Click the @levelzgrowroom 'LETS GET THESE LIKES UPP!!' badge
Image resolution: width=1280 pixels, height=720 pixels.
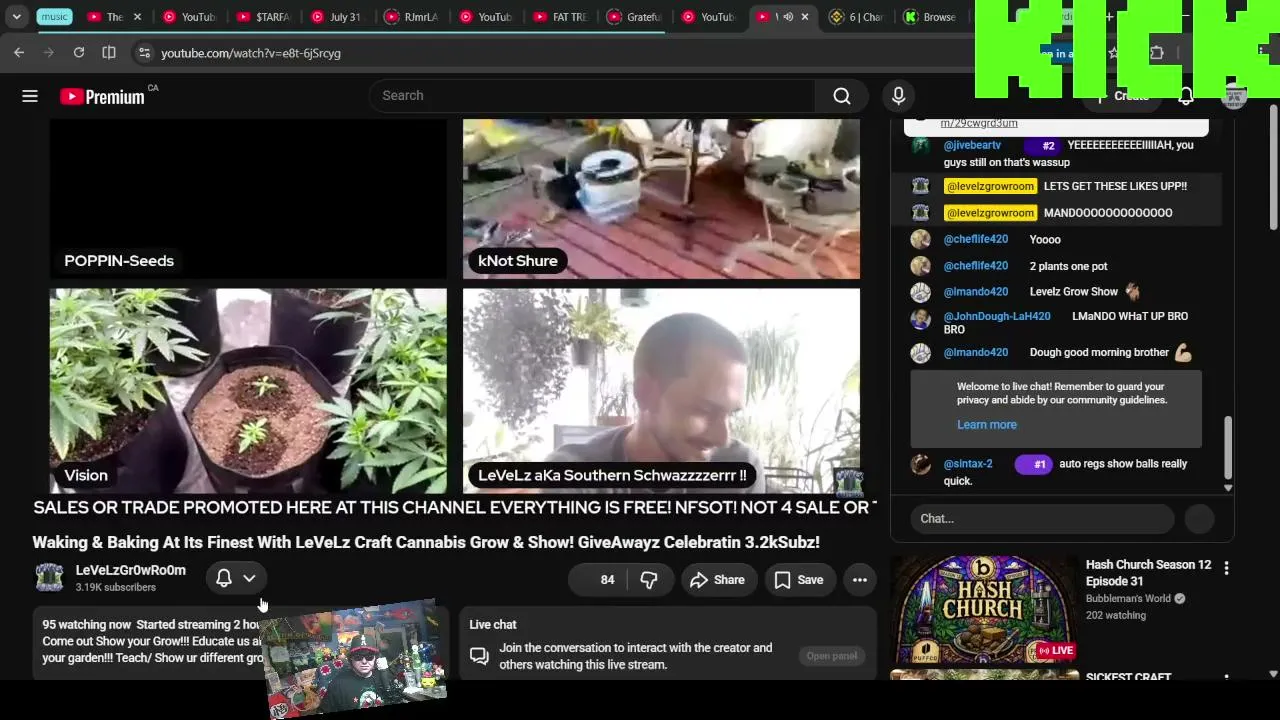point(990,186)
